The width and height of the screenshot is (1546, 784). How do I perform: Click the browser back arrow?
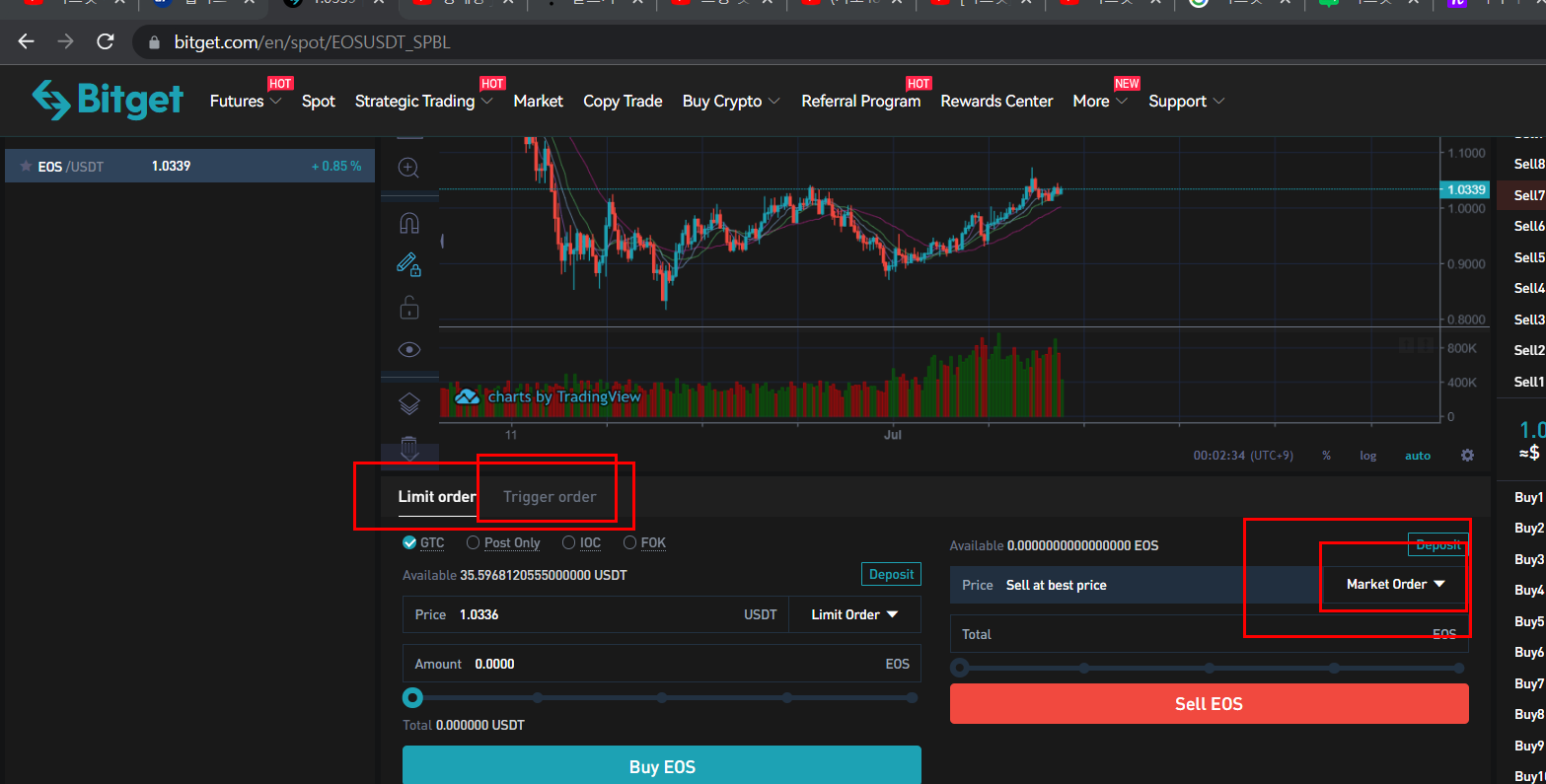[x=26, y=41]
